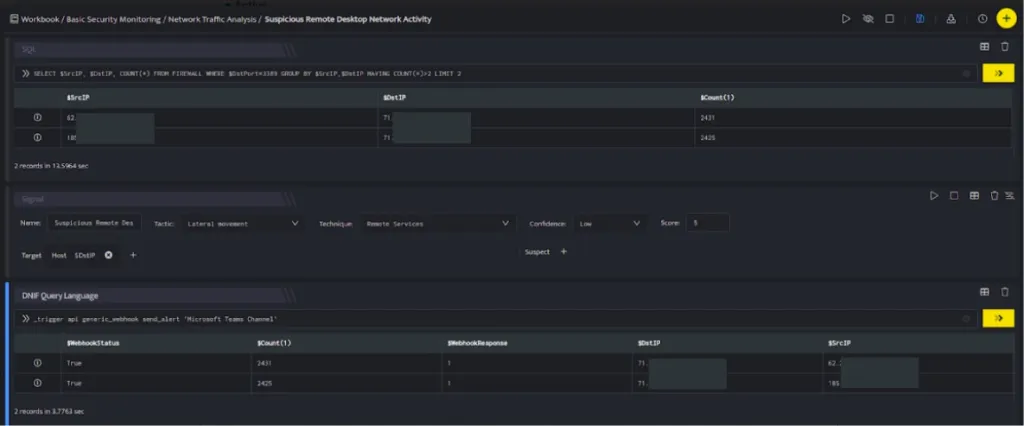The width and height of the screenshot is (1024, 426).
Task: Click the DNIF Query Language block title
Action: [60, 295]
